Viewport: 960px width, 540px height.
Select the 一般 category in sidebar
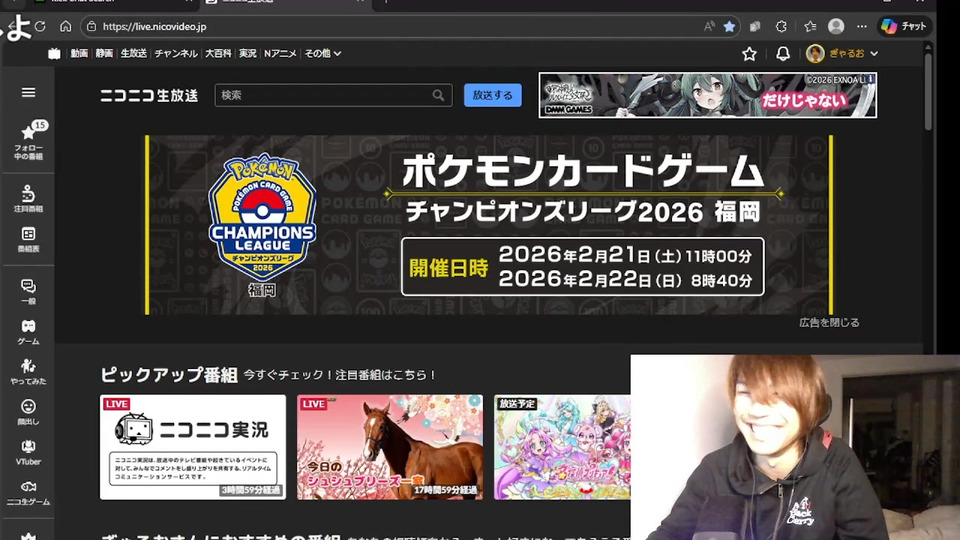(x=28, y=292)
